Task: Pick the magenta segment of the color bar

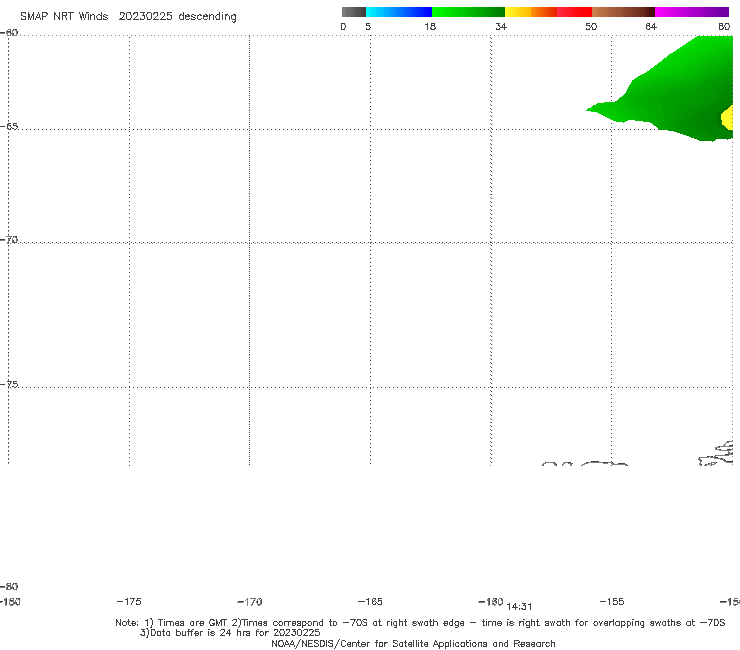Action: [x=692, y=12]
